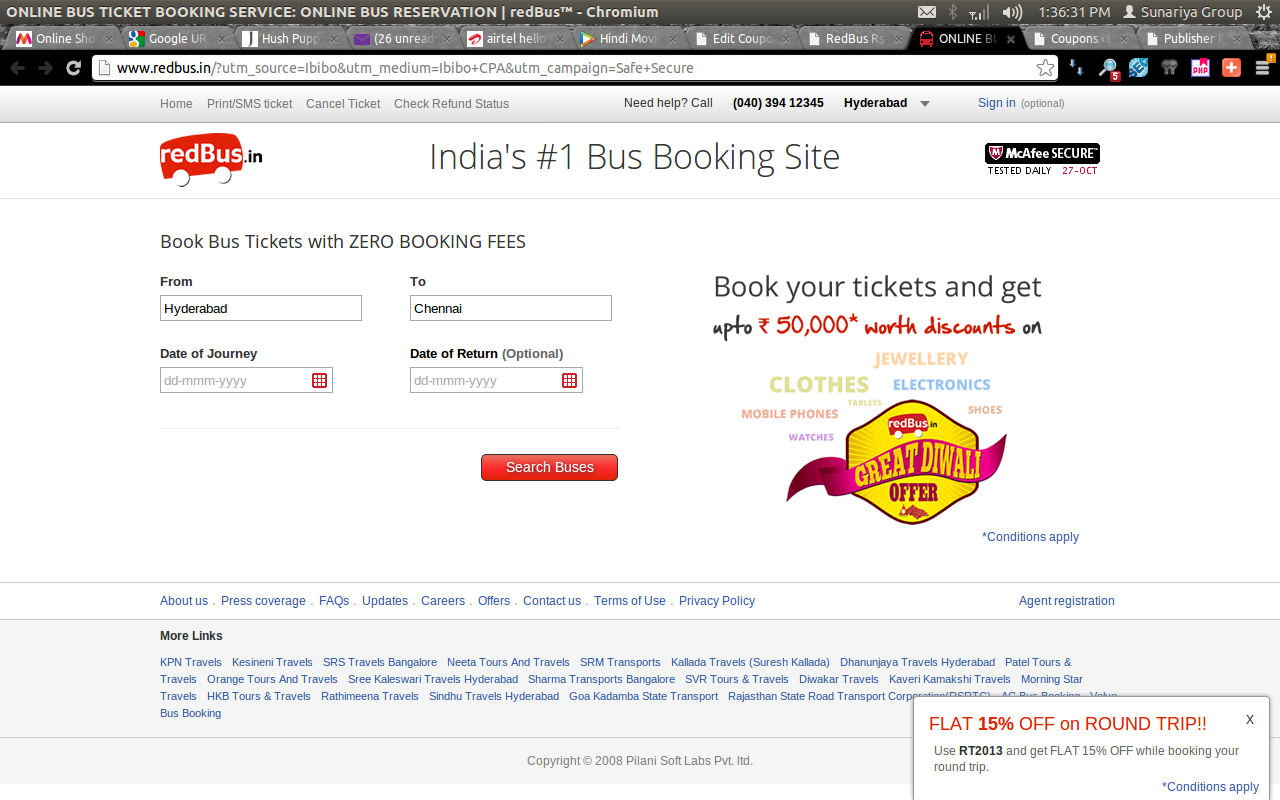Open the Kesineni Travels link
The width and height of the screenshot is (1280, 800).
tap(272, 662)
